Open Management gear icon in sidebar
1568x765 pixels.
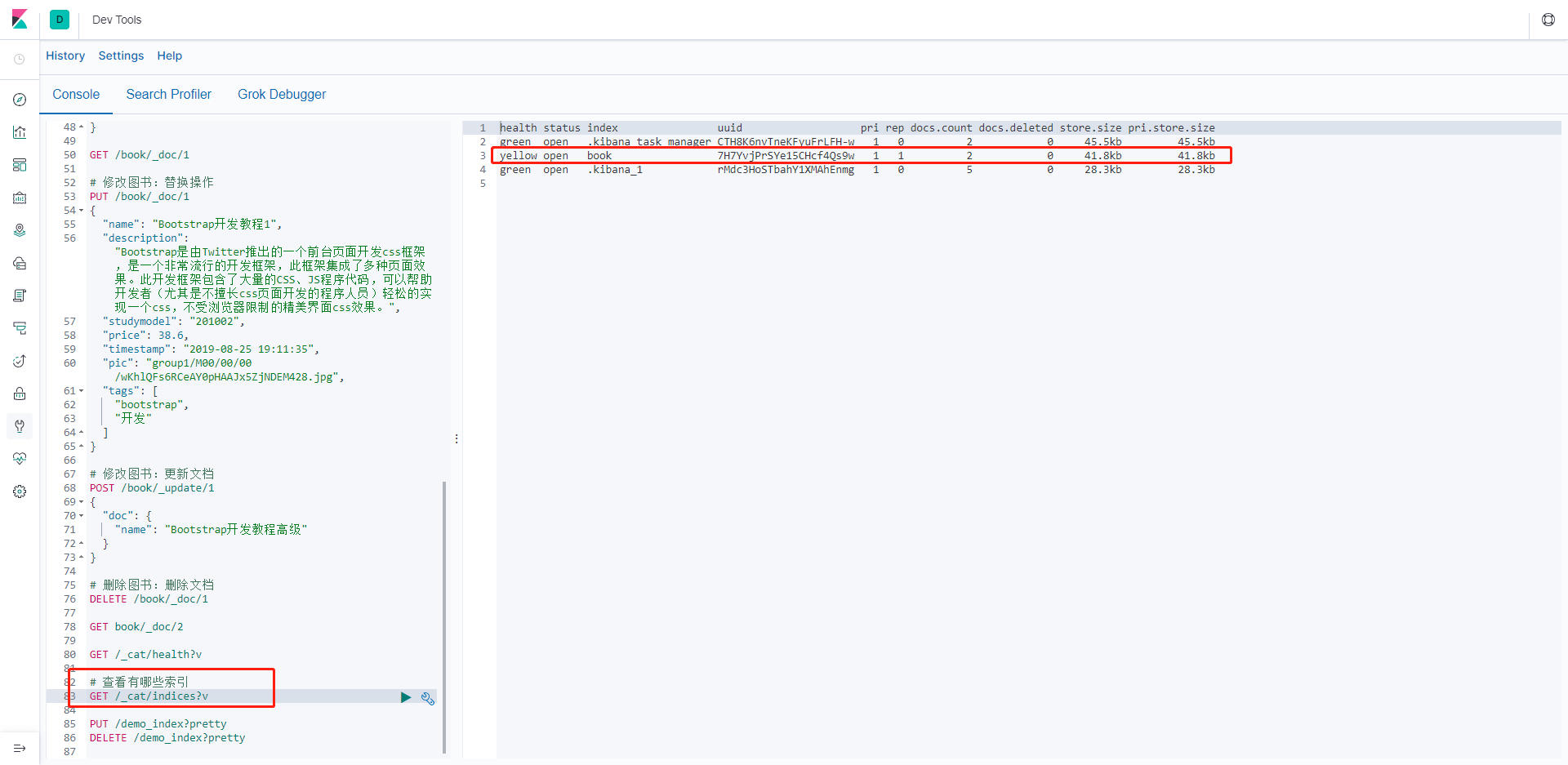(x=20, y=491)
